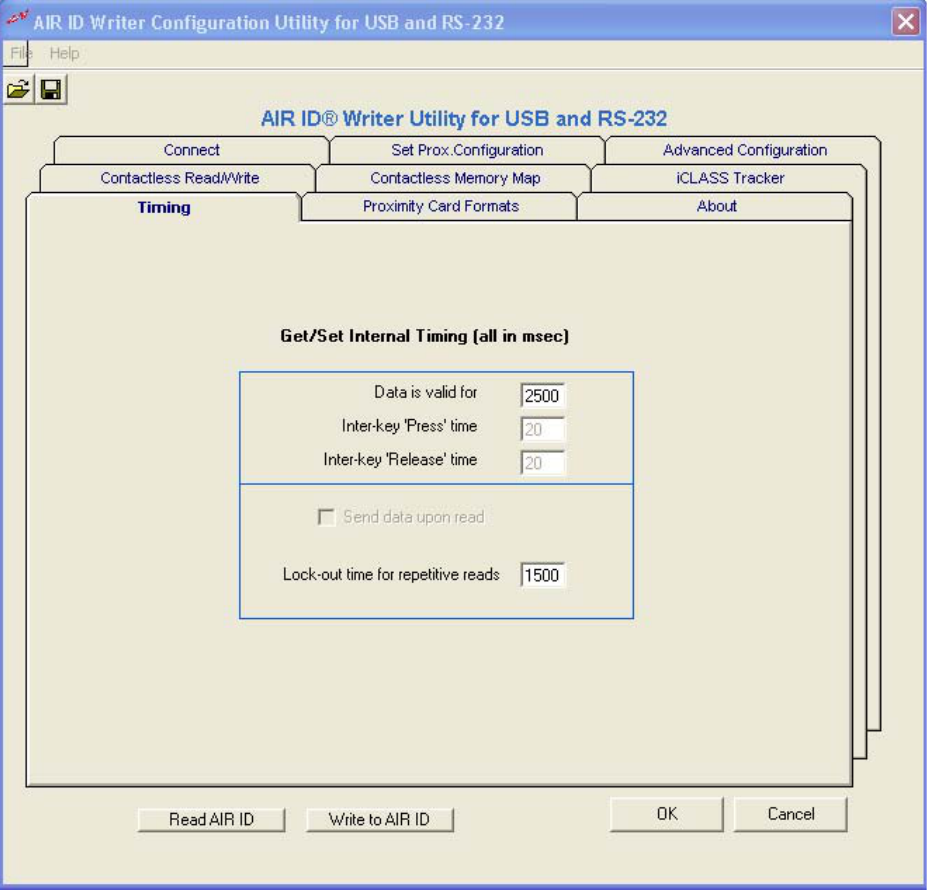This screenshot has width=927, height=890.
Task: Open the Advanced Configuration tab
Action: click(744, 150)
